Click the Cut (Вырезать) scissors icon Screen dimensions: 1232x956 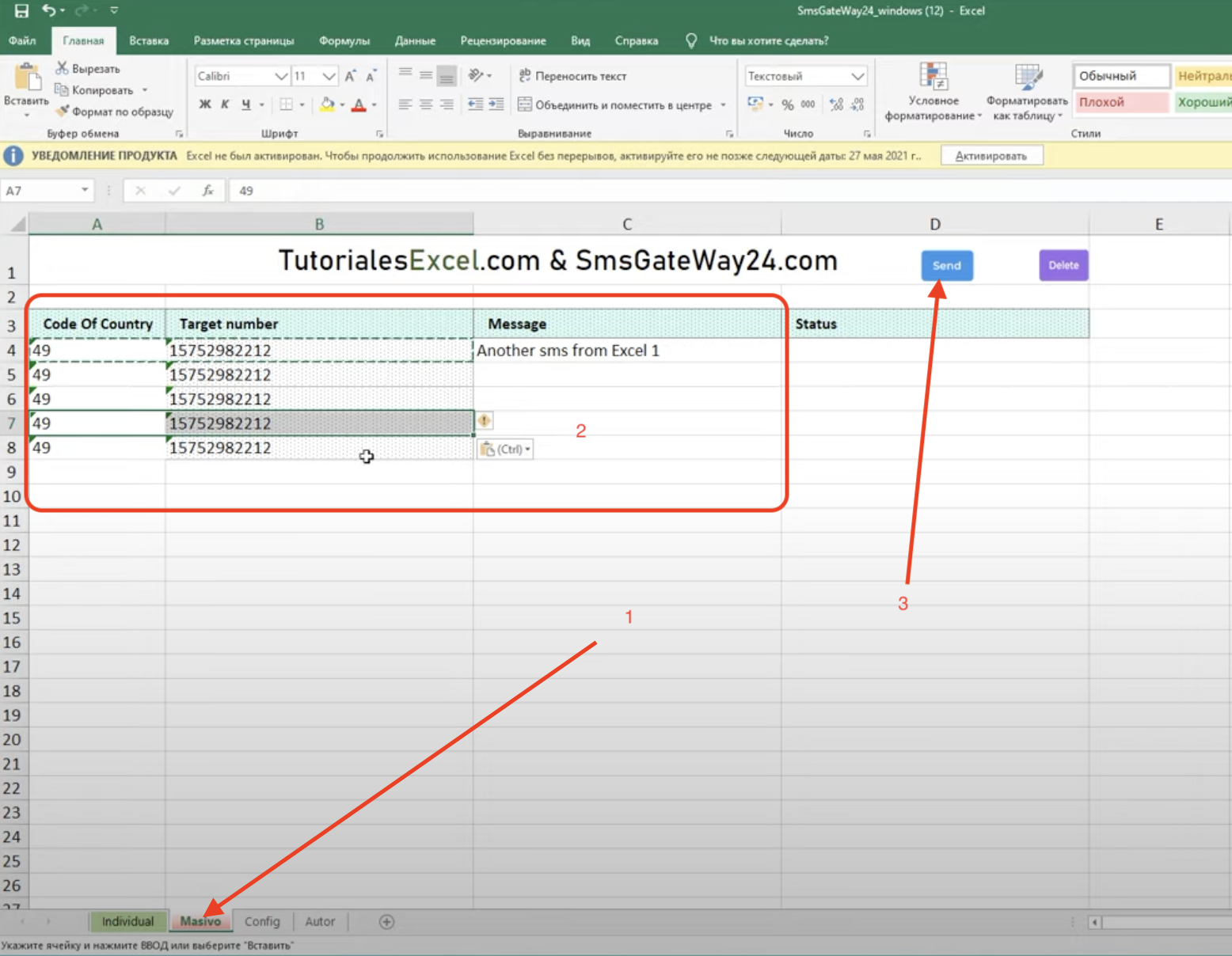tap(62, 68)
